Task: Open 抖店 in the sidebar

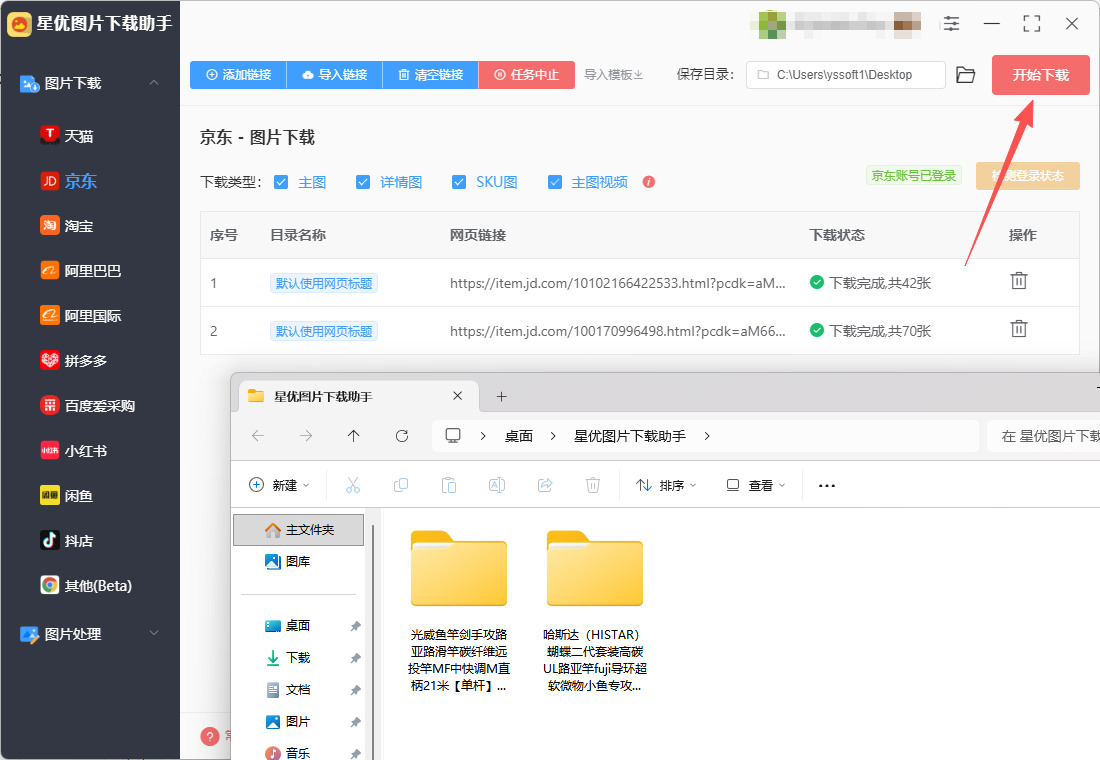Action: coord(67,540)
